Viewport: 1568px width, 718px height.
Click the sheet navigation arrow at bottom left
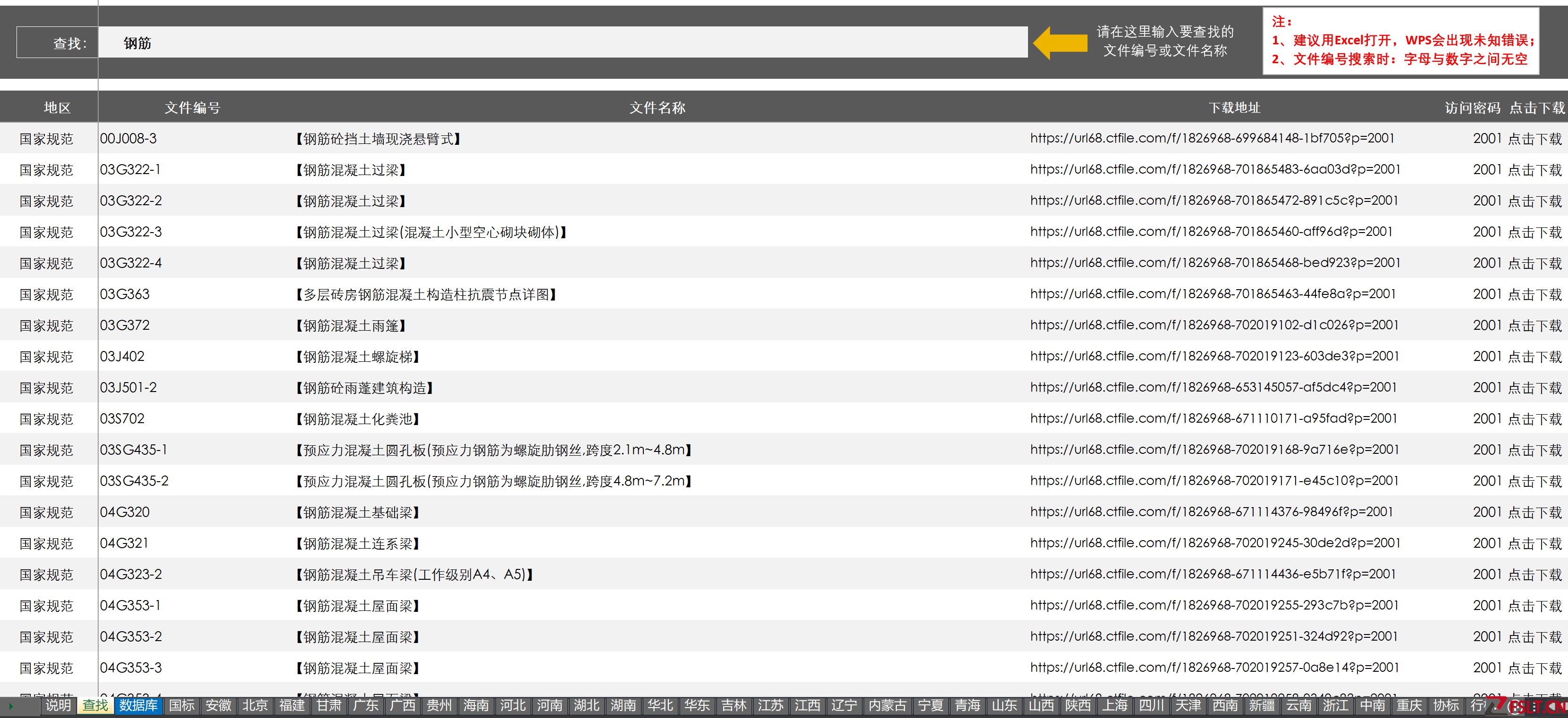11,706
